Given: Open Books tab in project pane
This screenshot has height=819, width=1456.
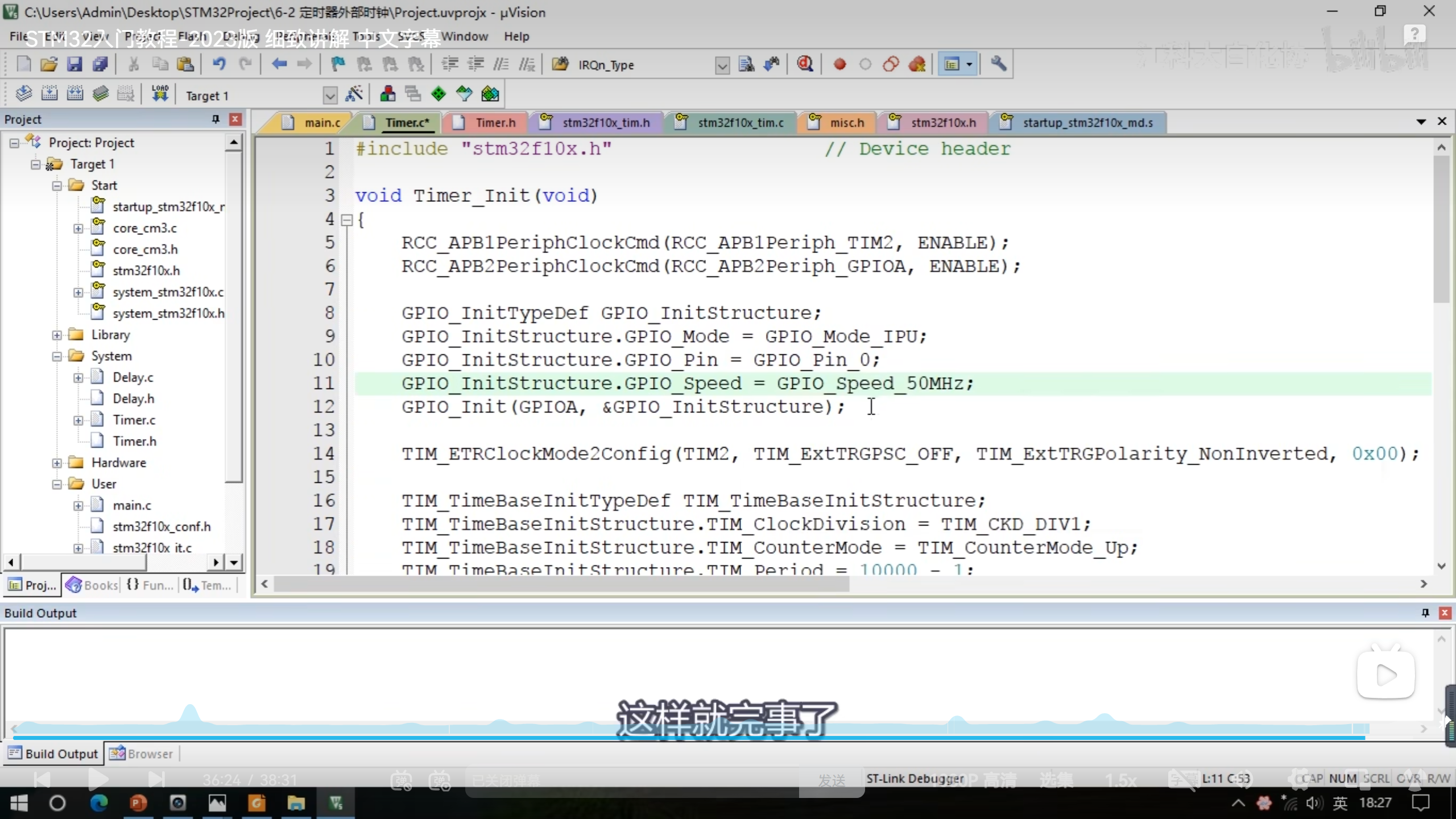Looking at the screenshot, I should tap(92, 585).
